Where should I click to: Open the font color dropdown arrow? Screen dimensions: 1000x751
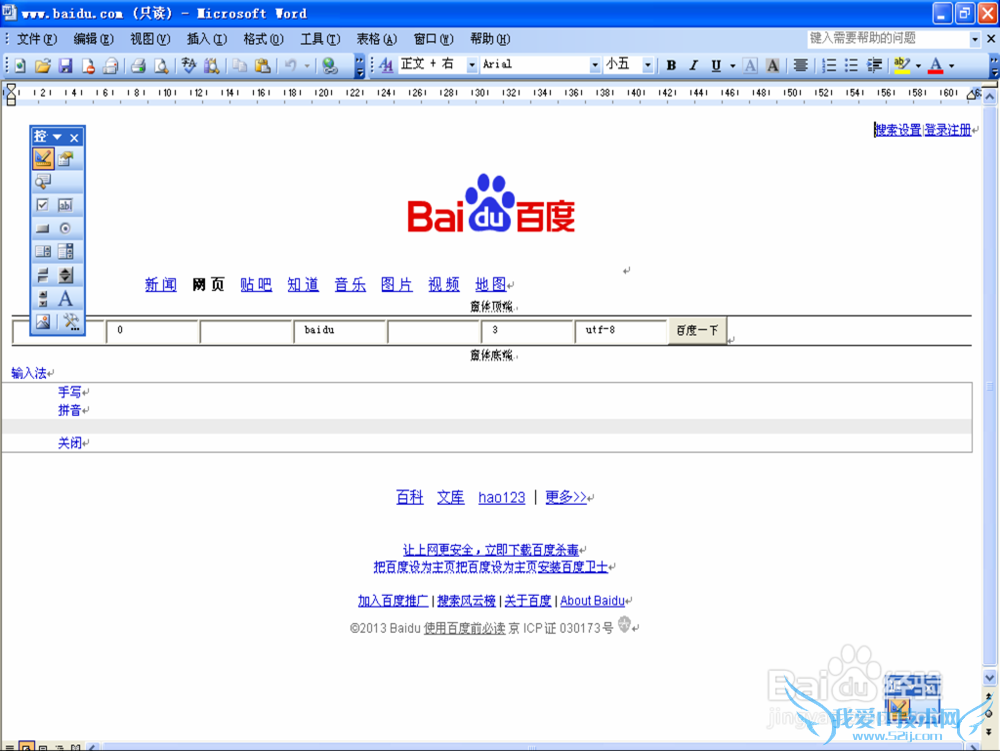pyautogui.click(x=952, y=65)
